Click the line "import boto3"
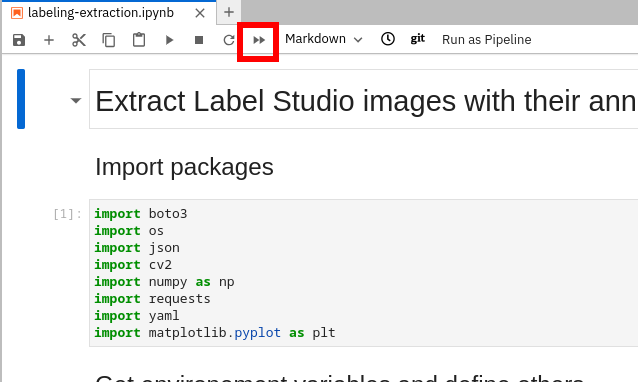638x382 pixels. [x=141, y=214]
